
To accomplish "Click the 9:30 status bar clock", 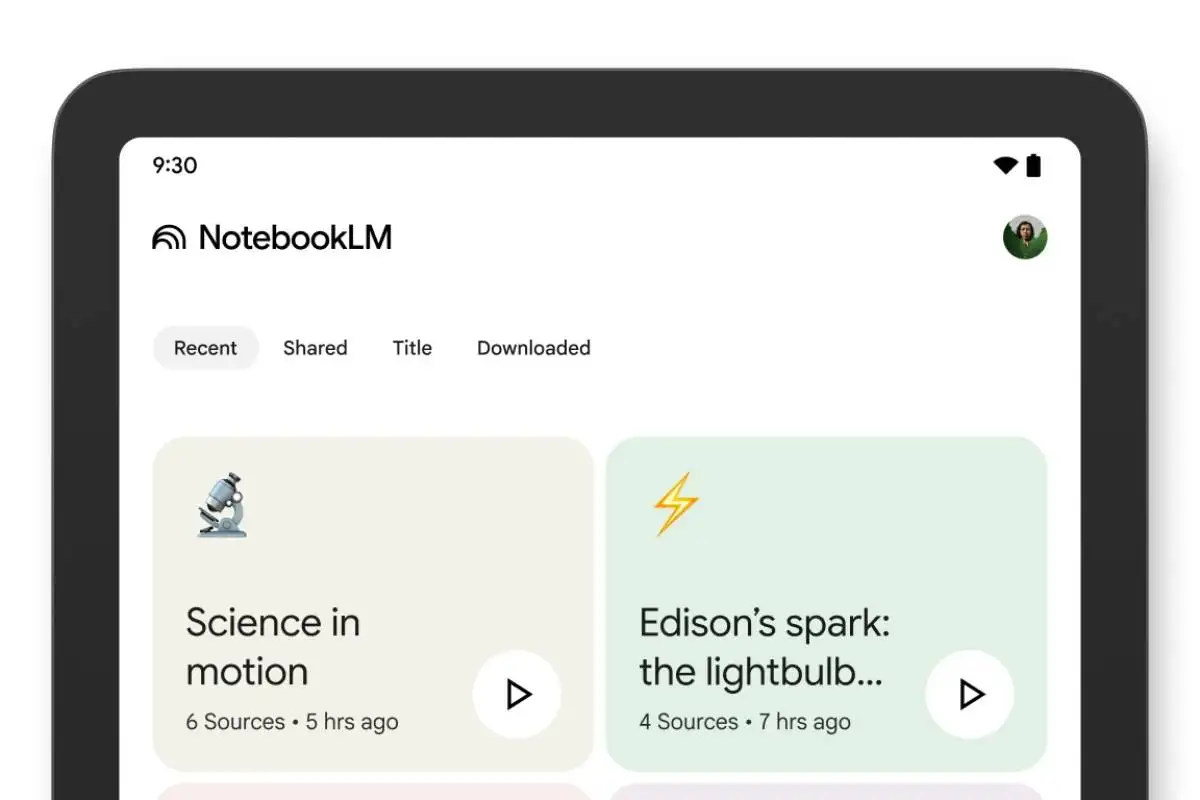I will coord(175,166).
